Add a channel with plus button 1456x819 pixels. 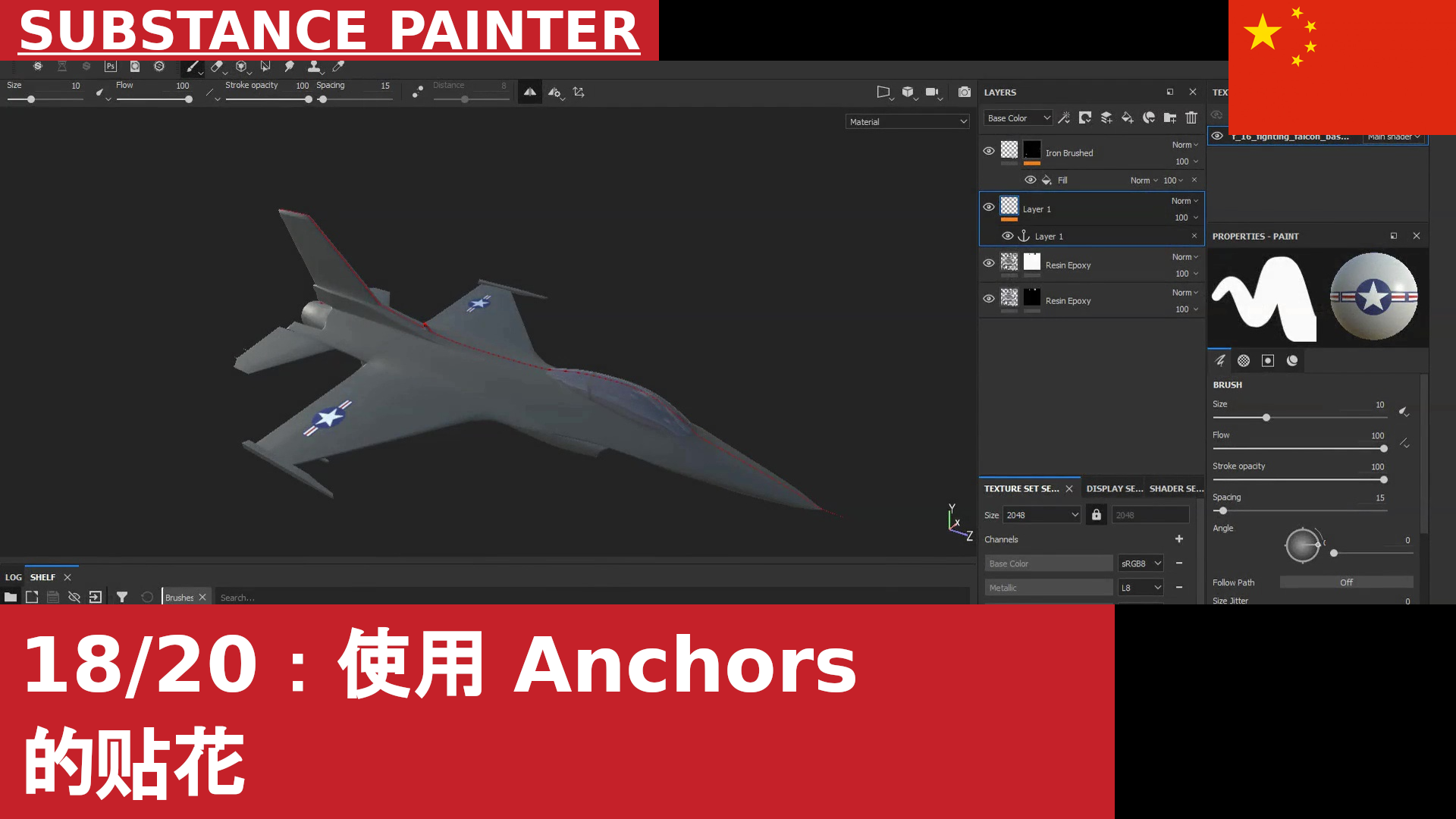click(x=1179, y=540)
